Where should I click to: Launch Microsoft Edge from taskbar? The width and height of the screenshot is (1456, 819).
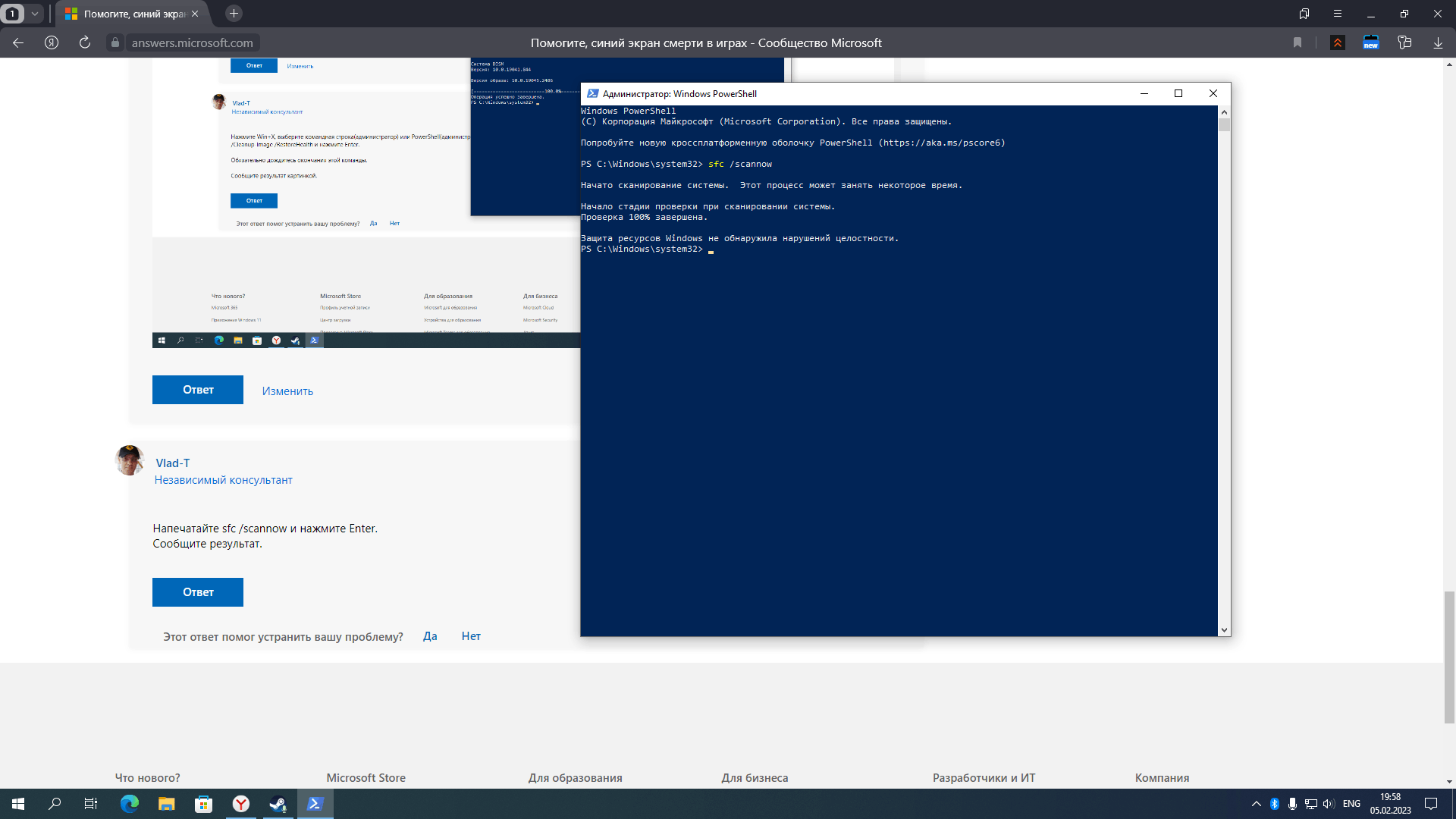pos(130,804)
